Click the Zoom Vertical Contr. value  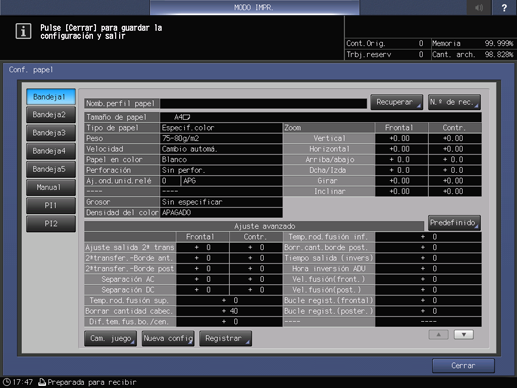(455, 138)
